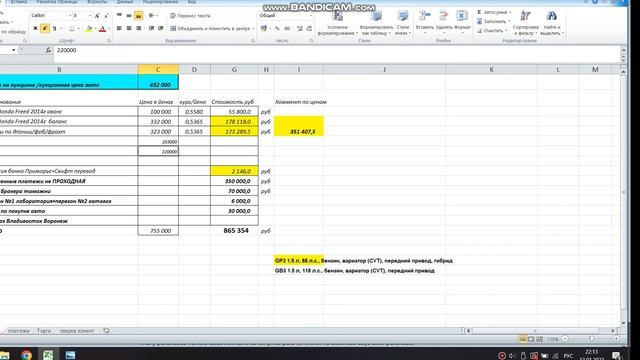Image resolution: width=640 pixels, height=360 pixels.
Task: Open Find and select (Найти и выделить)
Action: (x=551, y=22)
